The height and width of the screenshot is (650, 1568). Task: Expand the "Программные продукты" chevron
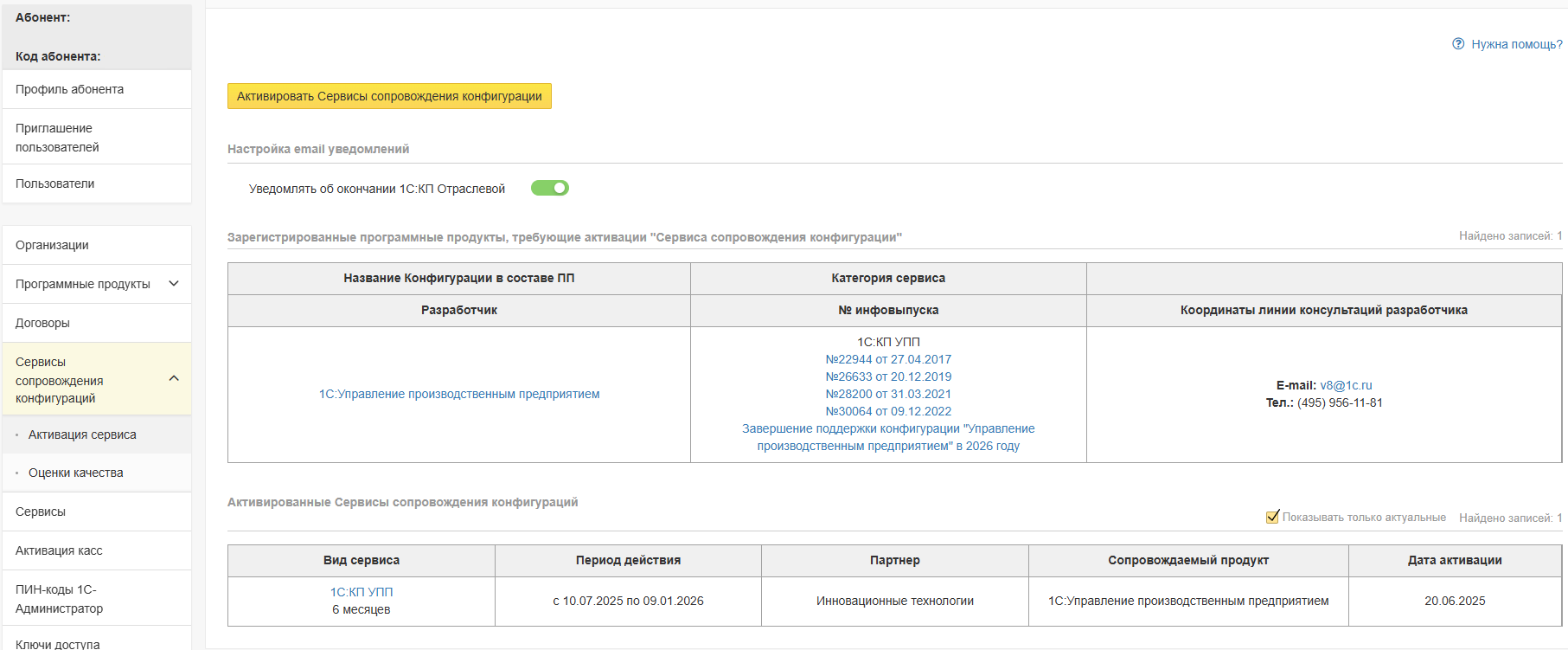tap(174, 284)
